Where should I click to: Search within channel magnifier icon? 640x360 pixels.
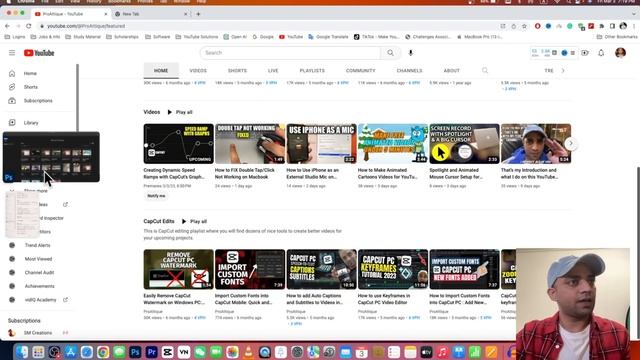485,70
